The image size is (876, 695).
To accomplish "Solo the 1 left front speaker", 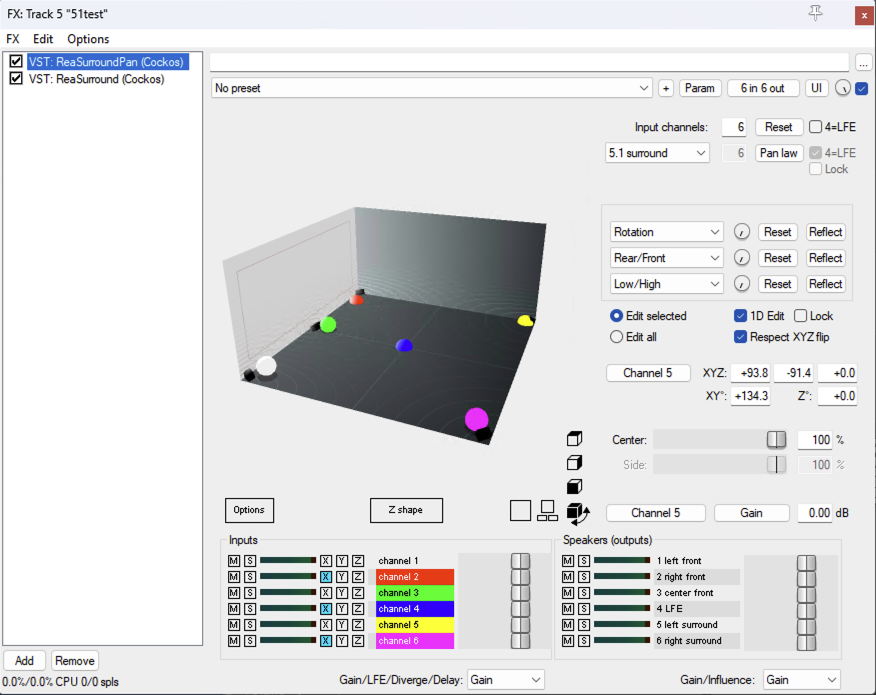I will coord(584,561).
